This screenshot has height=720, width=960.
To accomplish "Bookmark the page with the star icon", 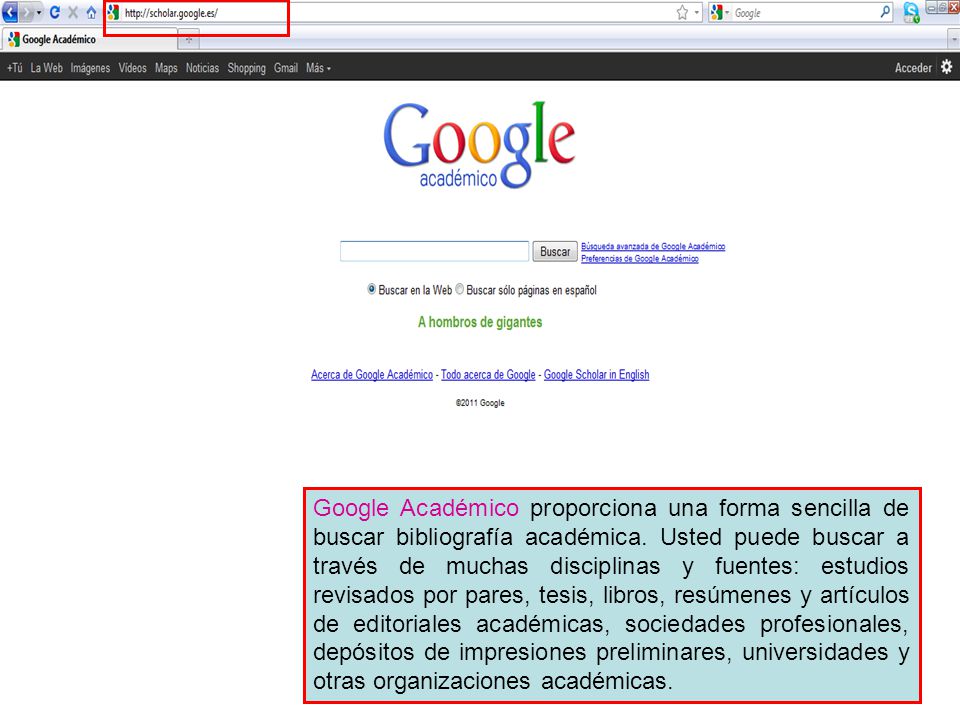I will click(x=682, y=12).
